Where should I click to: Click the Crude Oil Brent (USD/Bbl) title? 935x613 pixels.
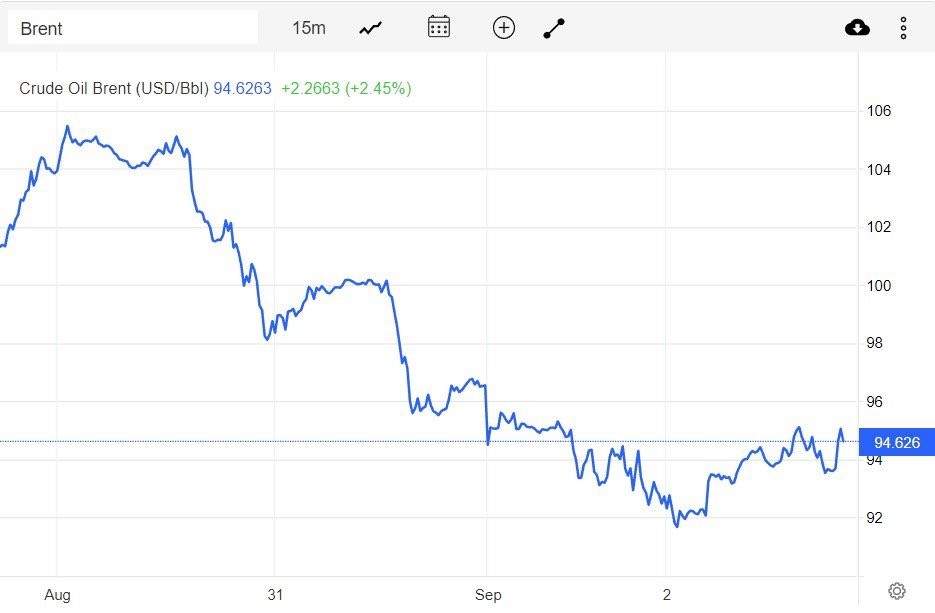113,88
